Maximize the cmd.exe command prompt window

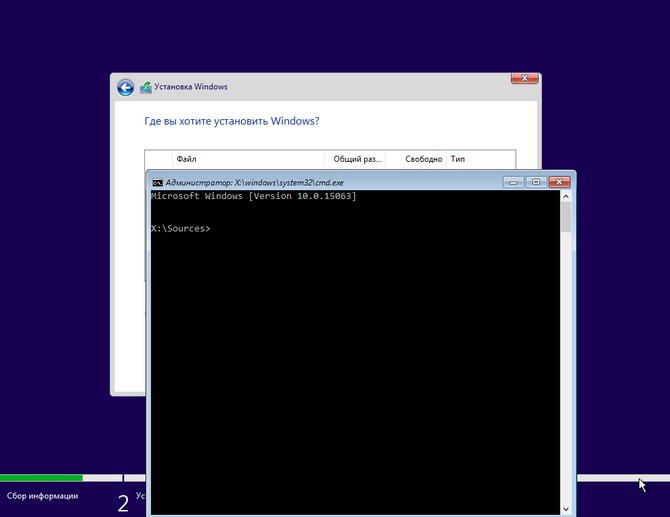[x=536, y=182]
